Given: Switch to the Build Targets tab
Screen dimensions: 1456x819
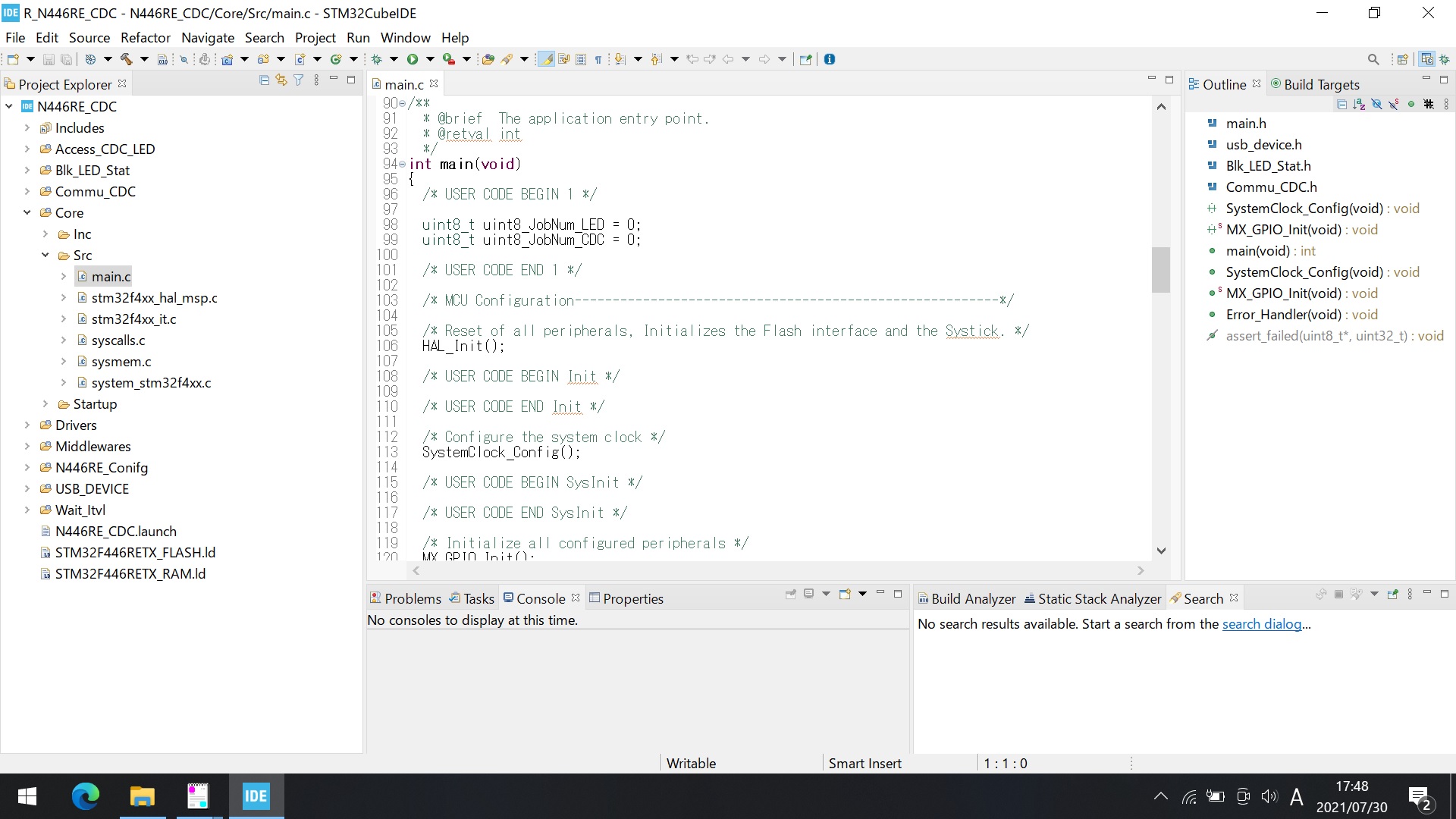Looking at the screenshot, I should pos(1314,84).
